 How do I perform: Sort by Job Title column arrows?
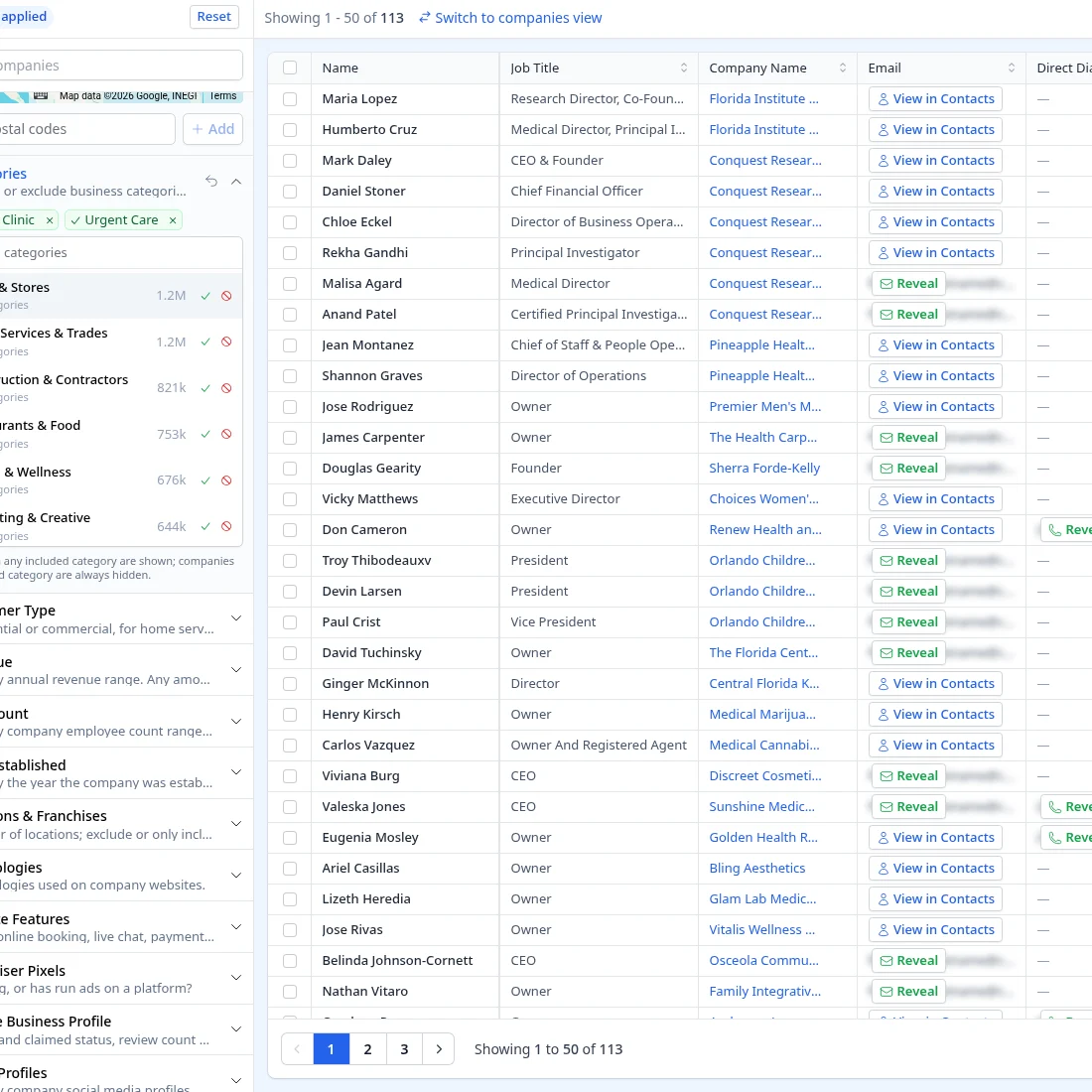coord(684,68)
